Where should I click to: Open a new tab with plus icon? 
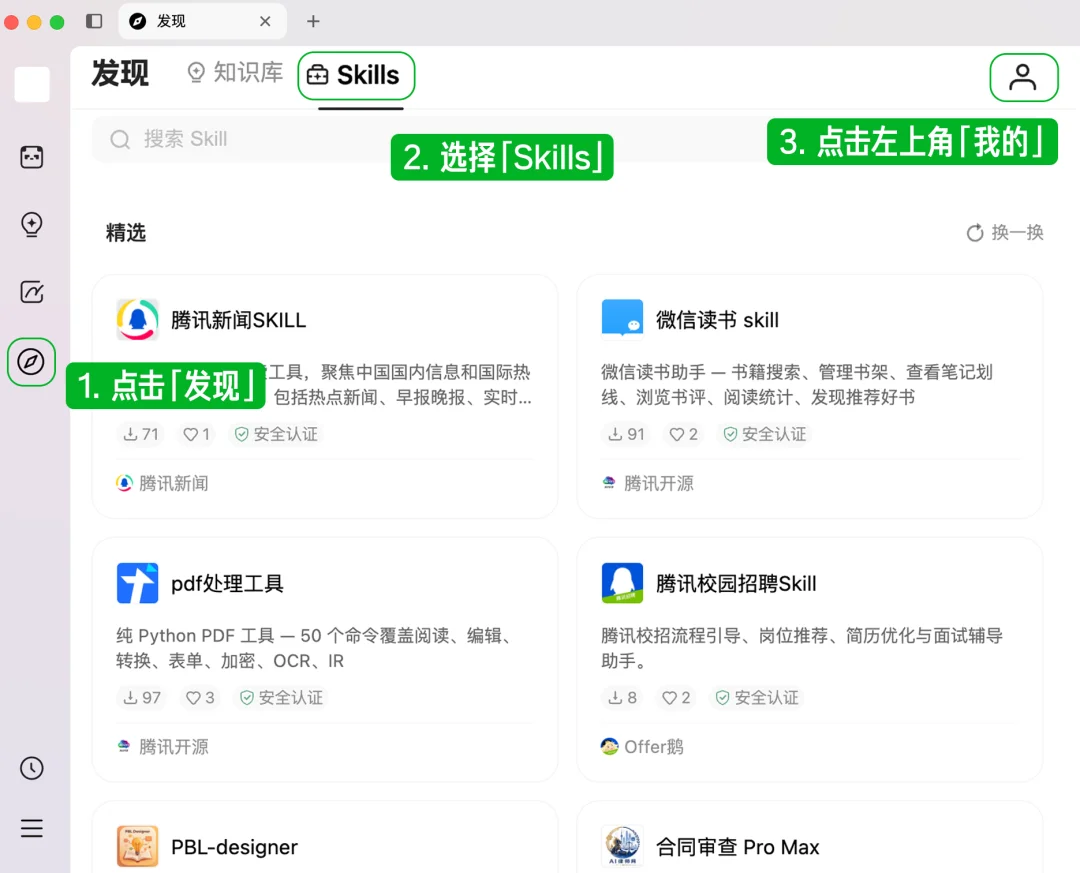[313, 21]
